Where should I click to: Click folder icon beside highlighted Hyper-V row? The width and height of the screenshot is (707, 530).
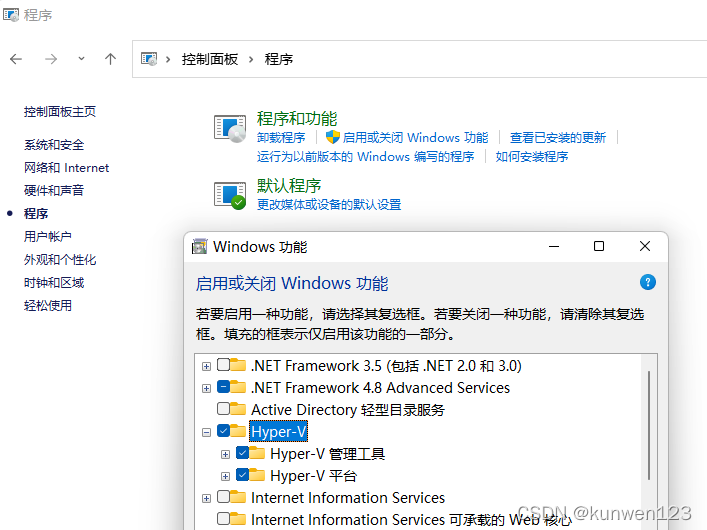tap(238, 431)
